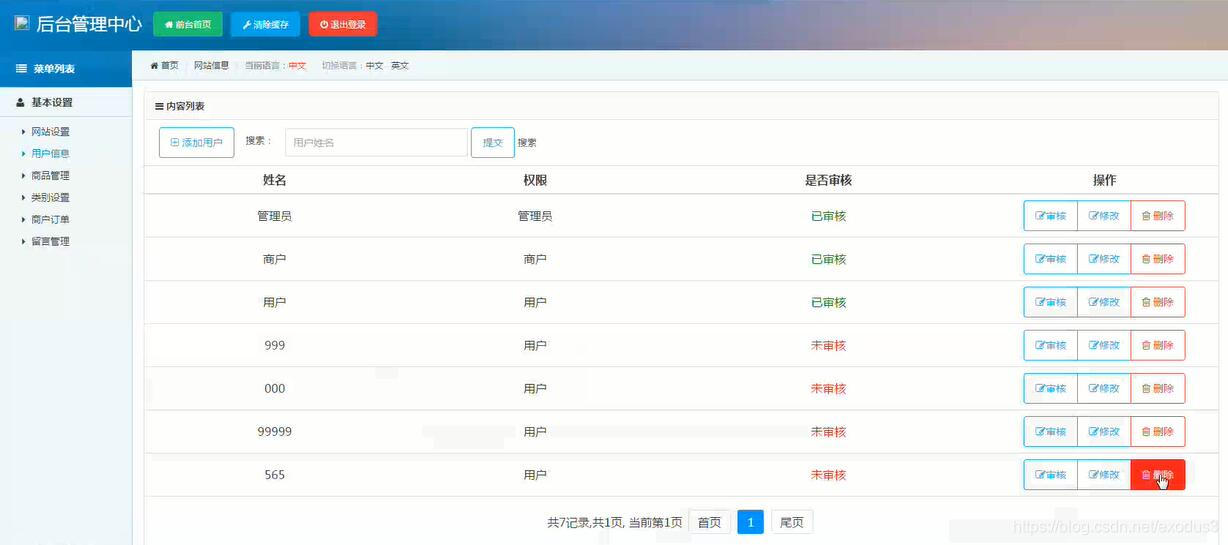Screen dimensions: 1228x545
Task: Click the 内容列表 panel title
Action: [180, 106]
